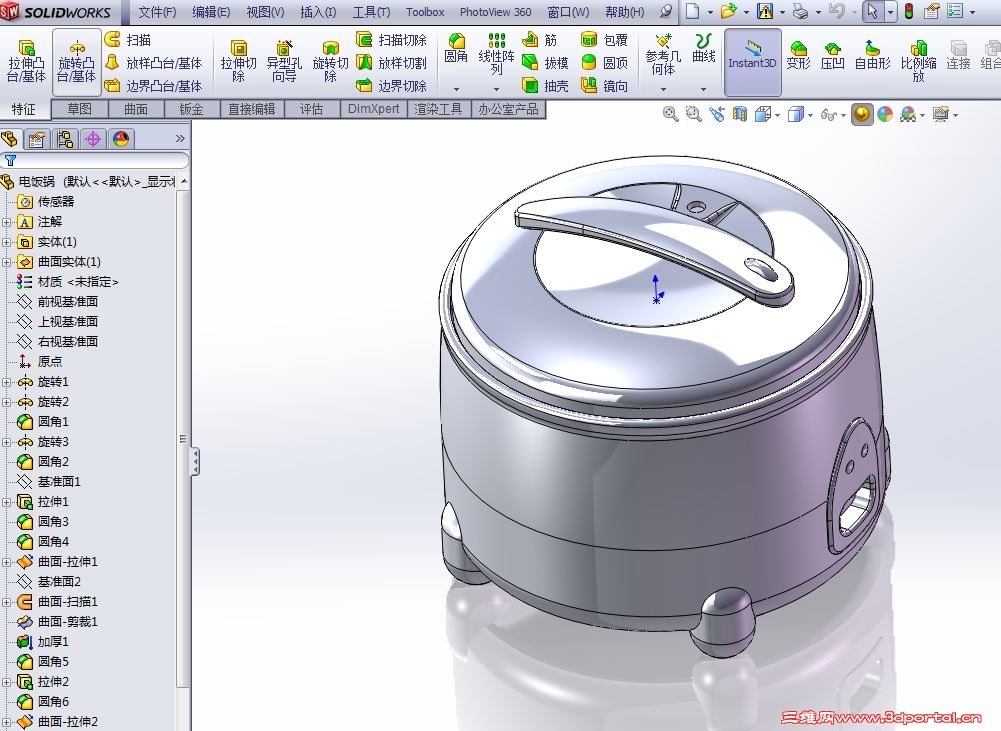Select the 抽壳 shell tool
This screenshot has height=731, width=1001.
pyautogui.click(x=545, y=86)
